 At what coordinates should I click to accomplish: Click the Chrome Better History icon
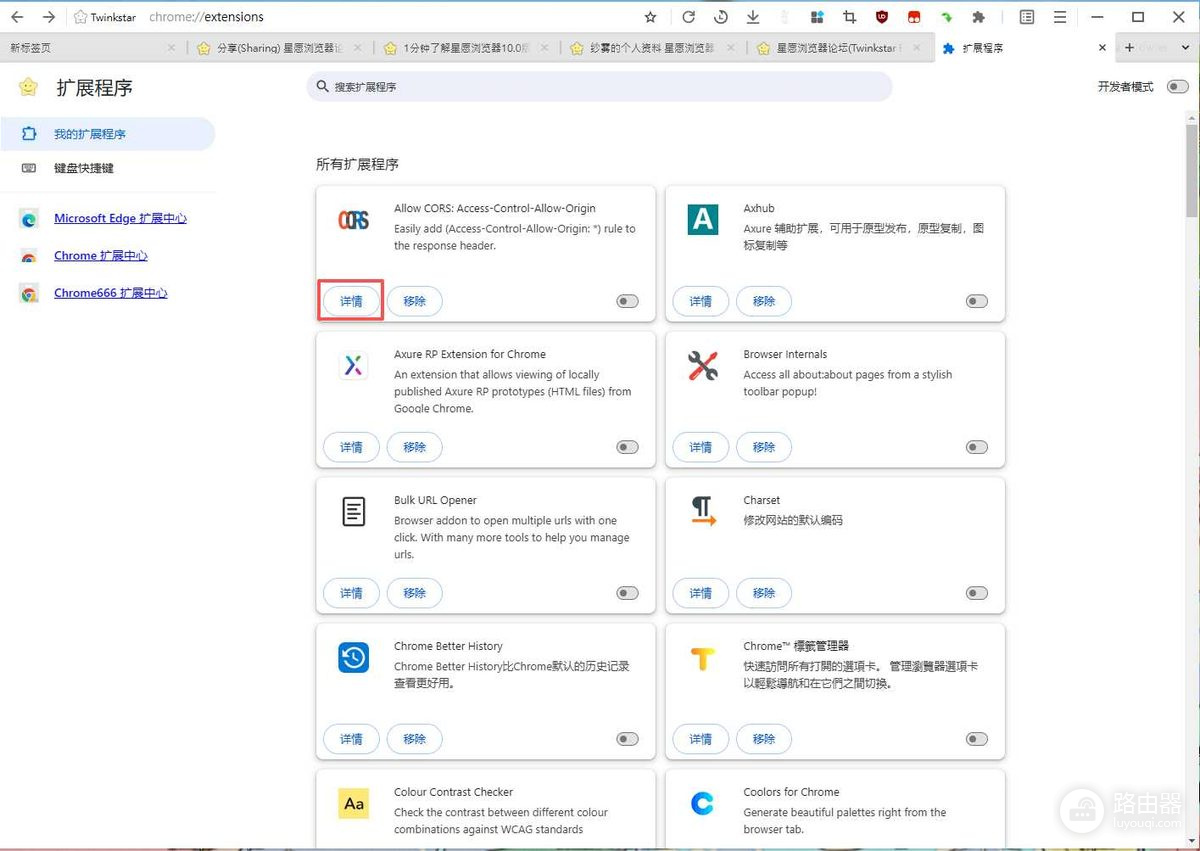[x=353, y=658]
